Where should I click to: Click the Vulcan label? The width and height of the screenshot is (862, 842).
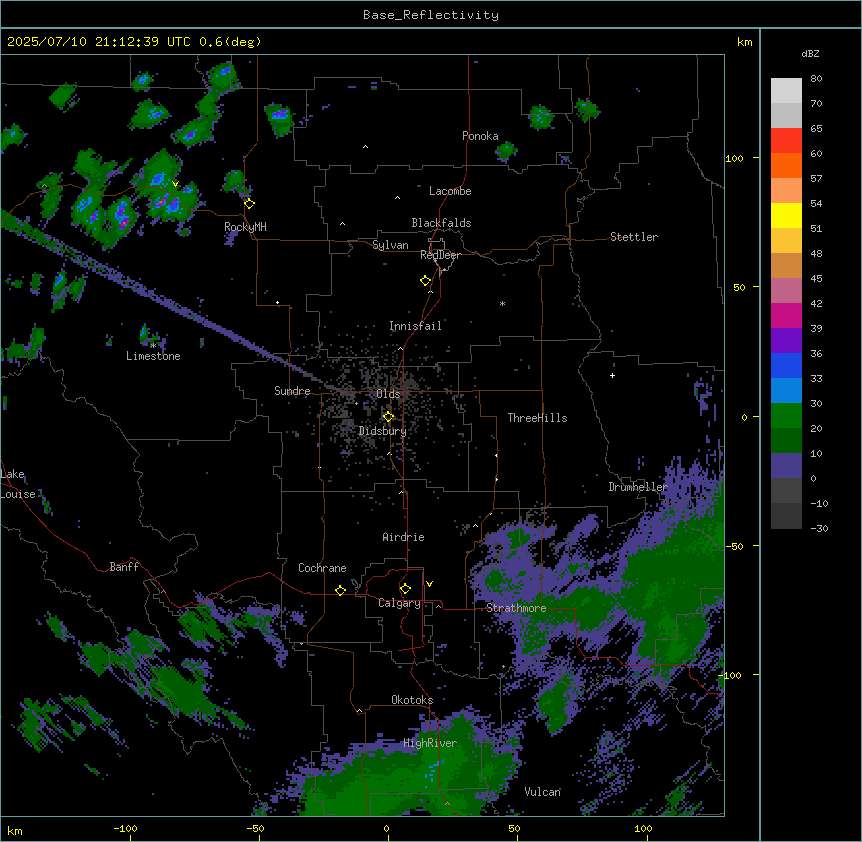[x=543, y=792]
